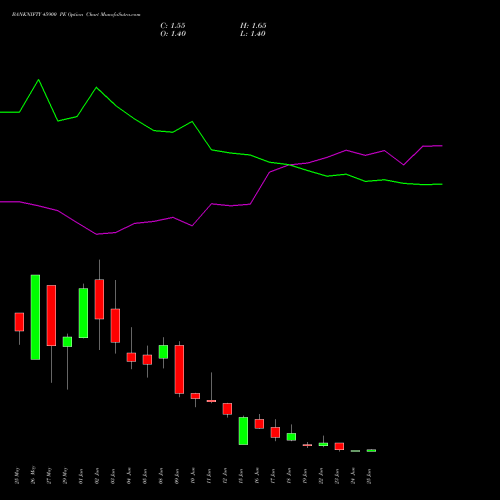
Task: Click the 19 Jun date label
Action: tap(305, 476)
